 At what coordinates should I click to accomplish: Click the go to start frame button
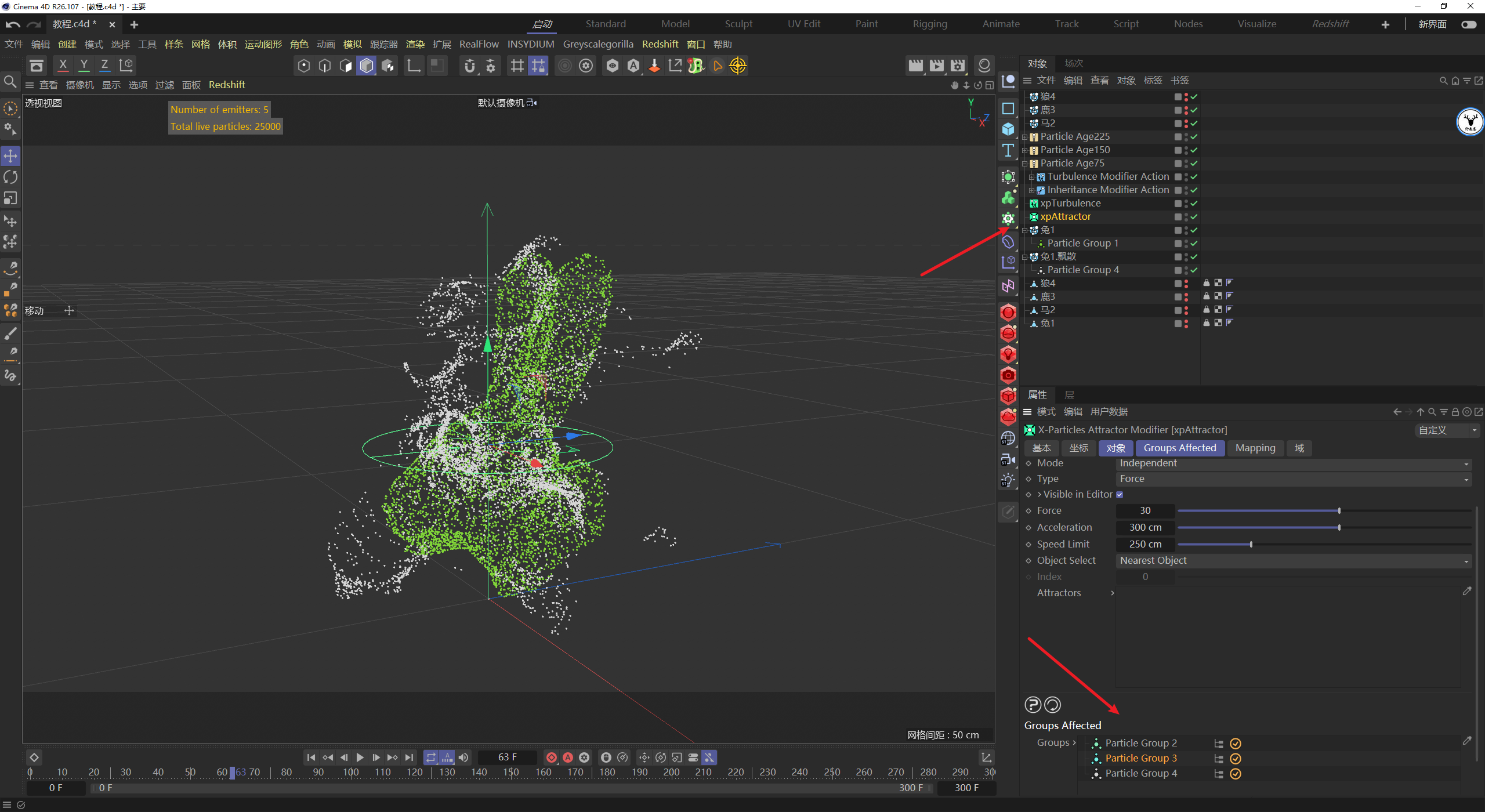coord(311,757)
